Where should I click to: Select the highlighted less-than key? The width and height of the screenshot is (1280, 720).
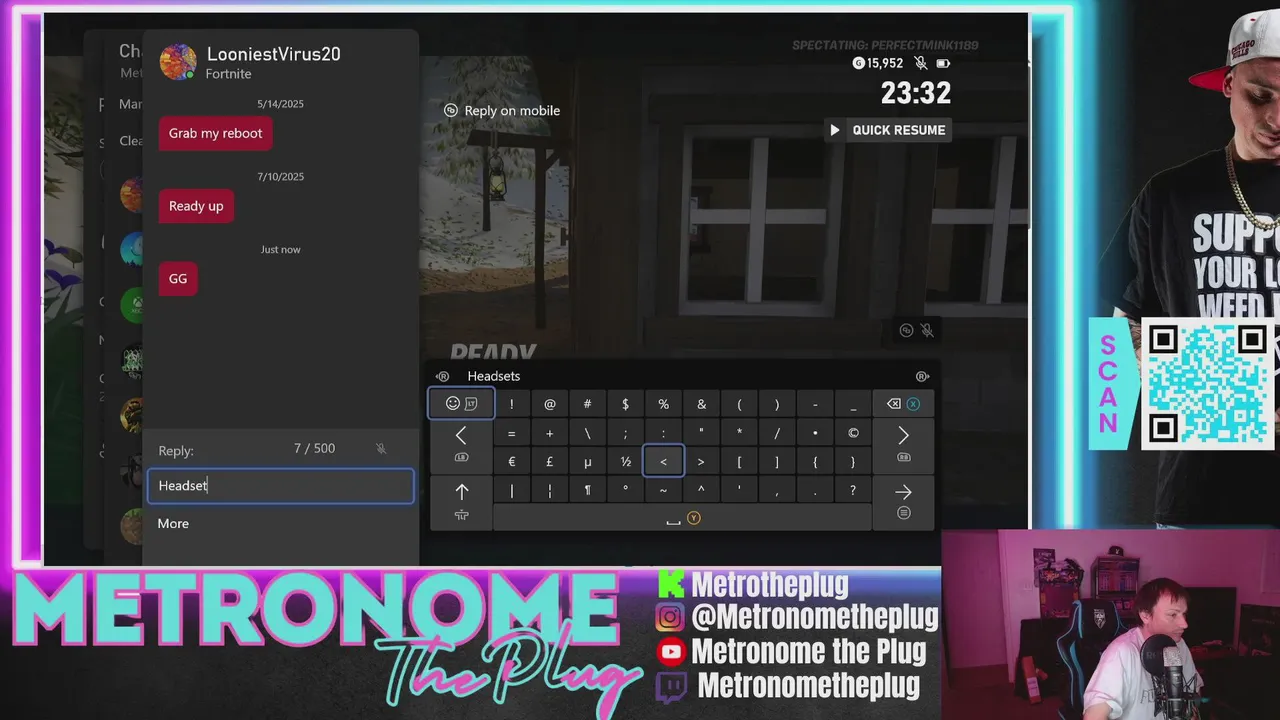pyautogui.click(x=663, y=462)
